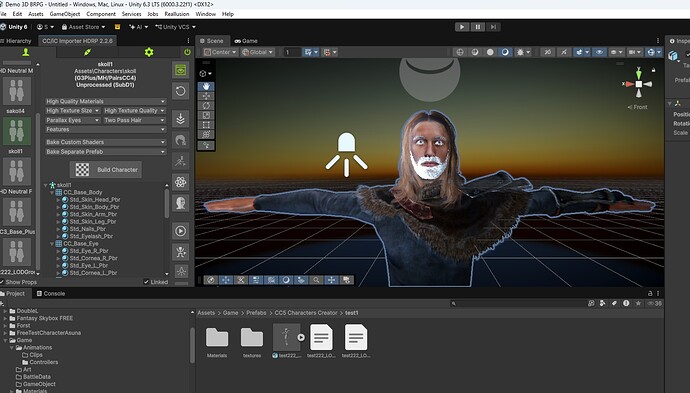Click the stick-figure rig icon button

180,252
